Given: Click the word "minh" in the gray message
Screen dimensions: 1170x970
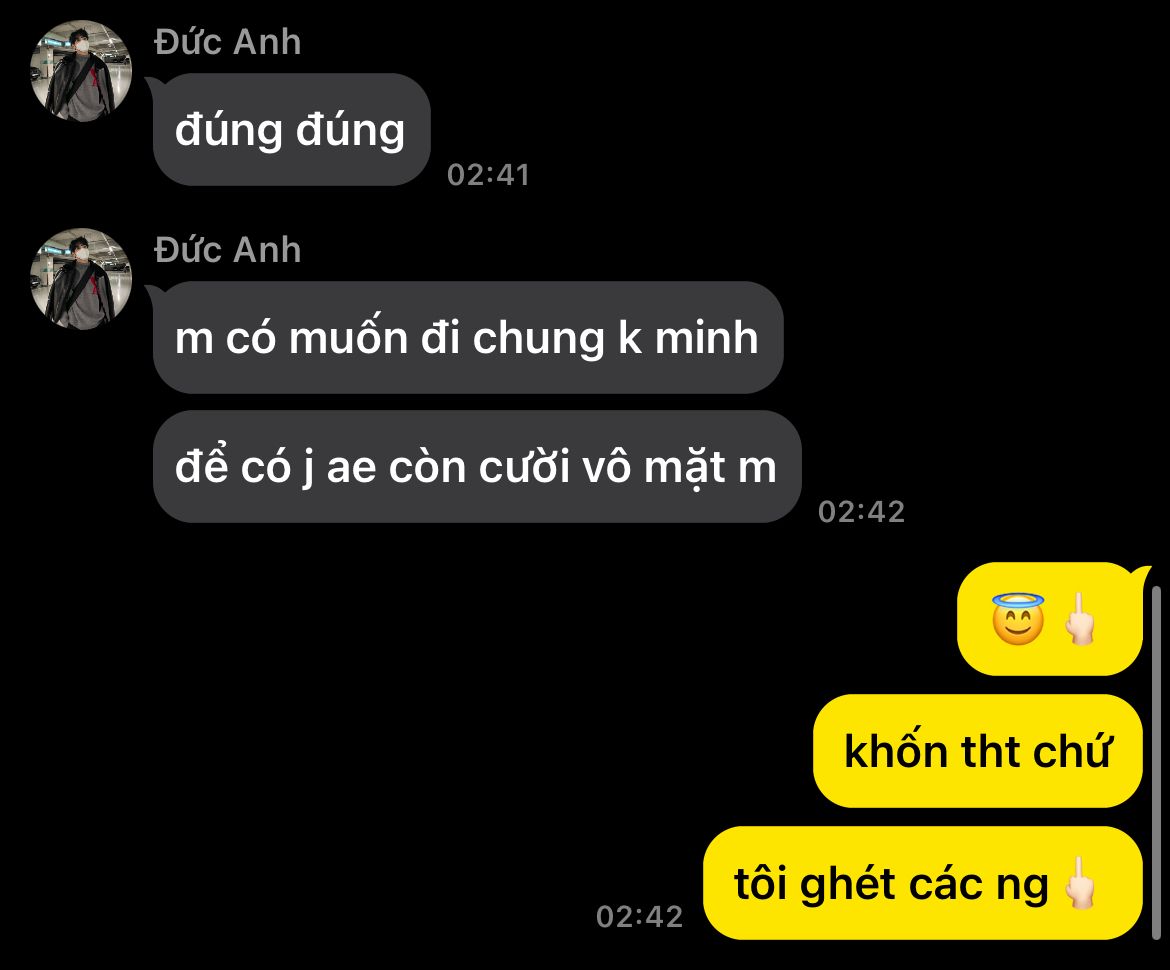Looking at the screenshot, I should tap(707, 338).
